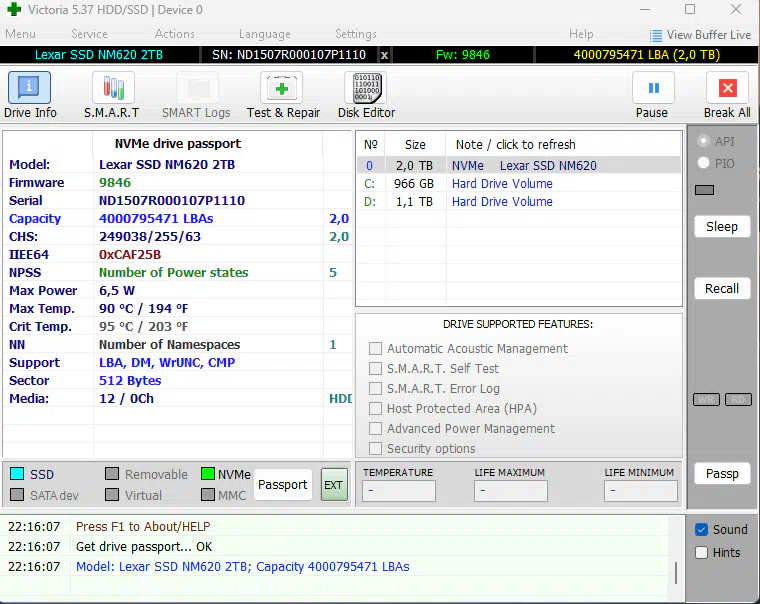Select C: 966 GB Hard Drive Volume row
Screen dimensions: 760x604
click(x=519, y=184)
